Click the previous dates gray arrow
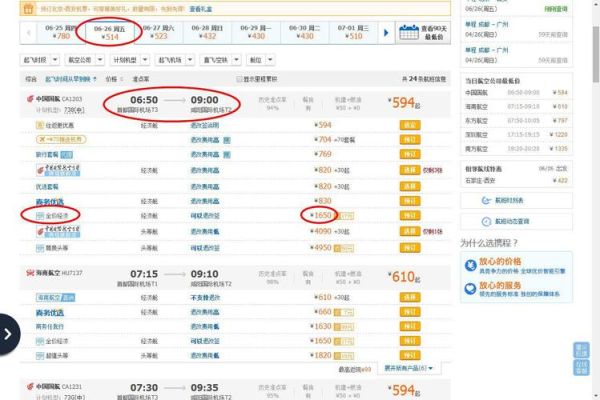 [28, 33]
